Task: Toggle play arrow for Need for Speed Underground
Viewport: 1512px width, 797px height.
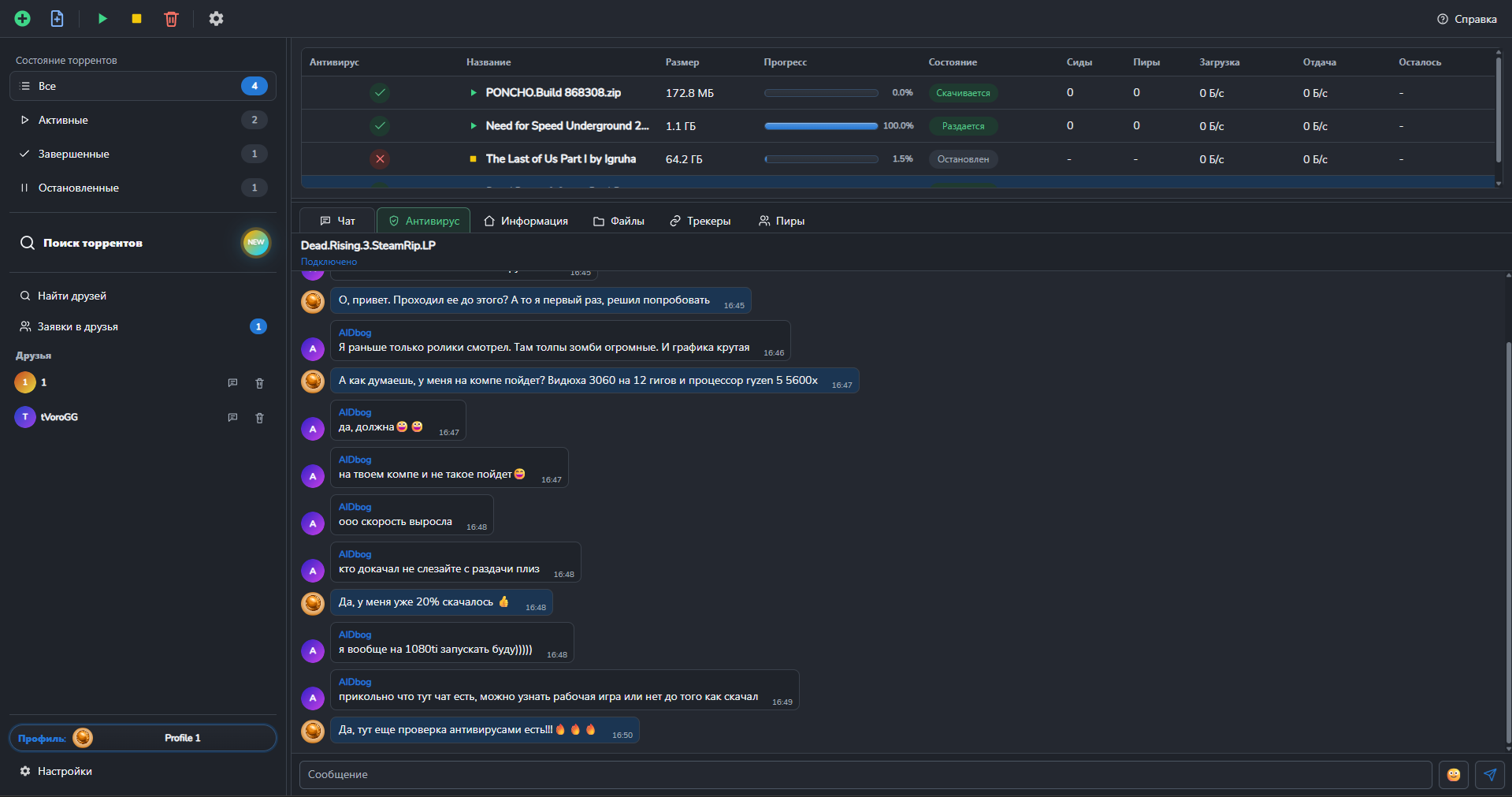Action: coord(473,126)
